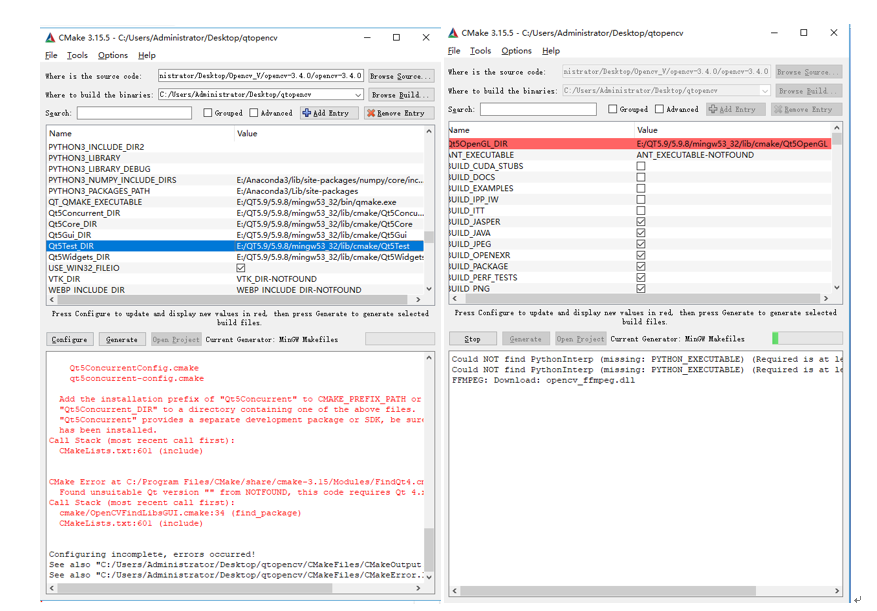Click Remove Entry button in left window
The image size is (877, 611).
tap(399, 113)
